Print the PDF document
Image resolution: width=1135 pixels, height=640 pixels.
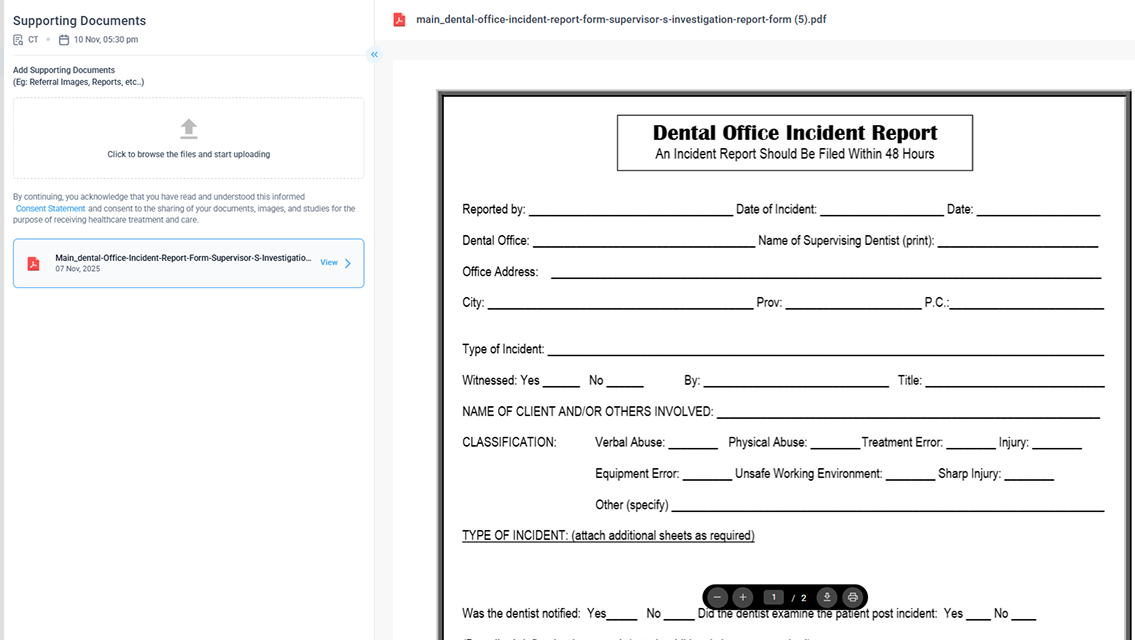click(x=853, y=597)
